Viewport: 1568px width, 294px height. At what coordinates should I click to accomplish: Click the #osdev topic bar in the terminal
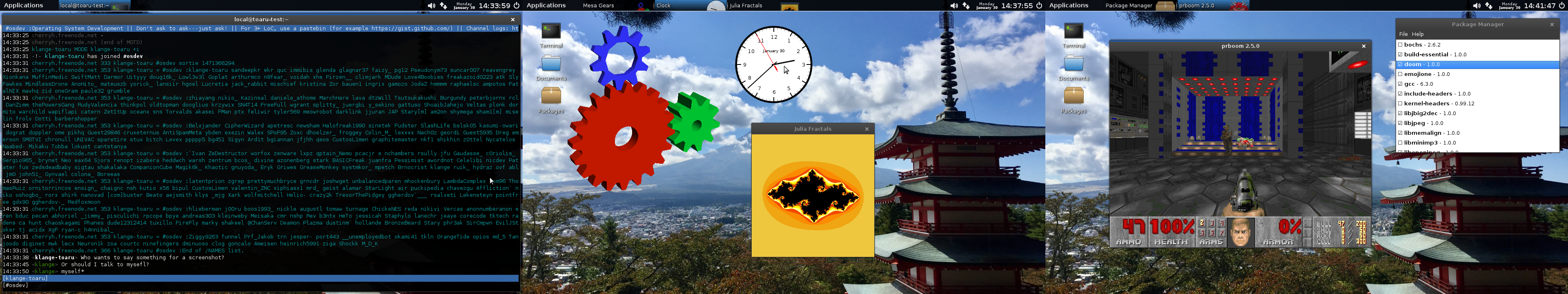tap(261, 28)
